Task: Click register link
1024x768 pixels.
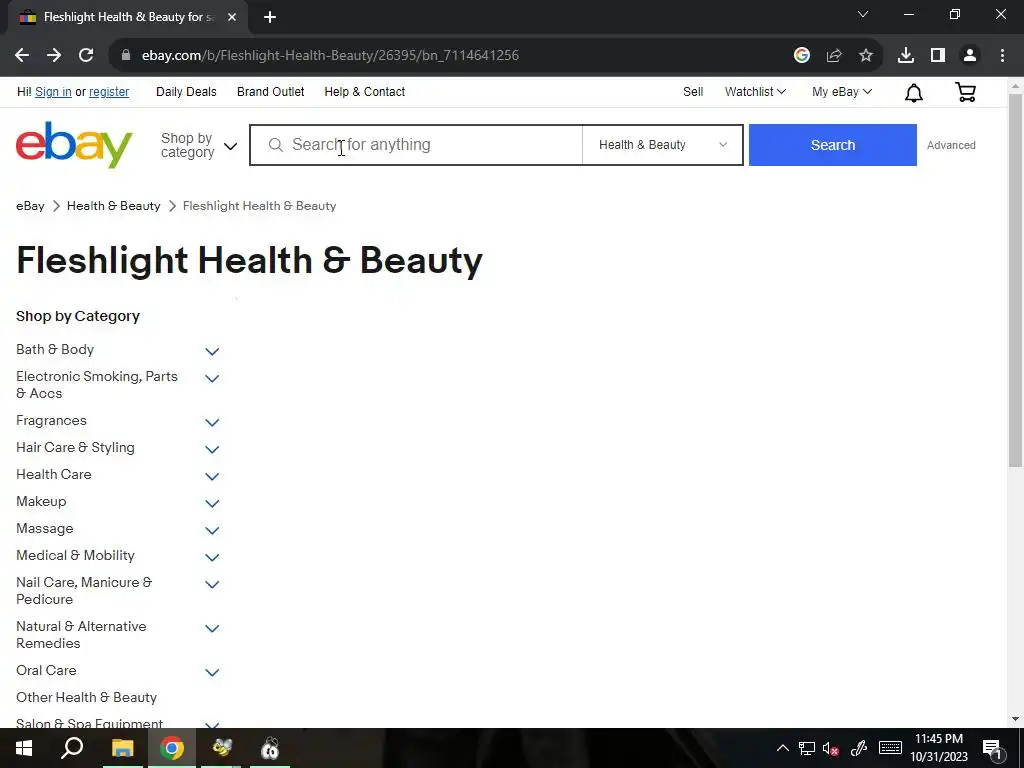Action: tap(109, 92)
